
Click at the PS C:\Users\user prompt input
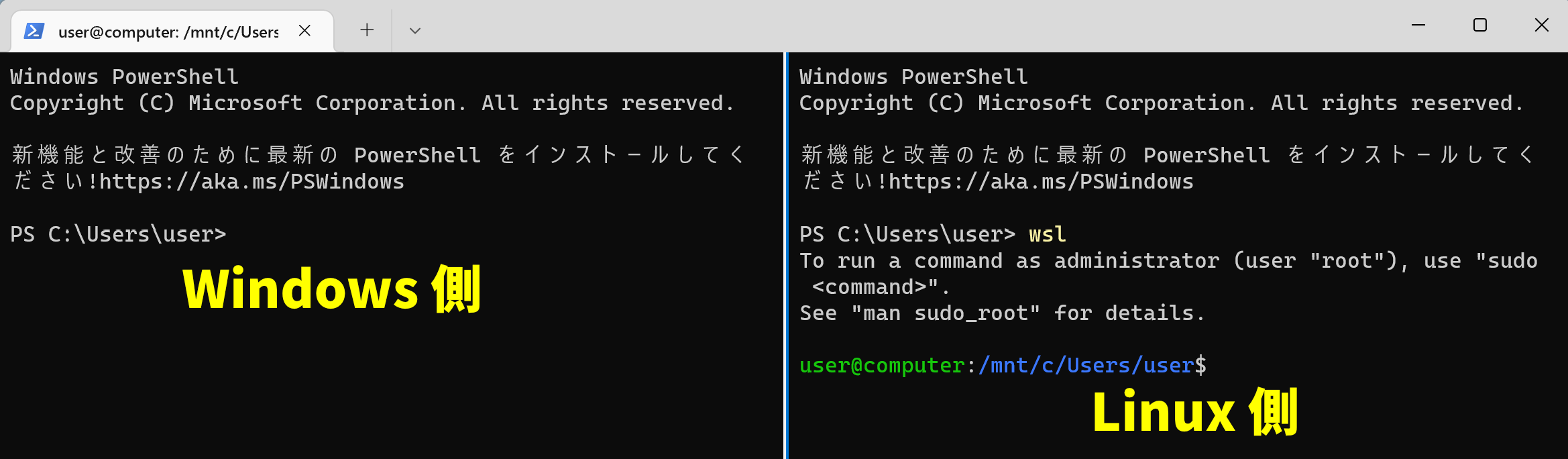[238, 234]
